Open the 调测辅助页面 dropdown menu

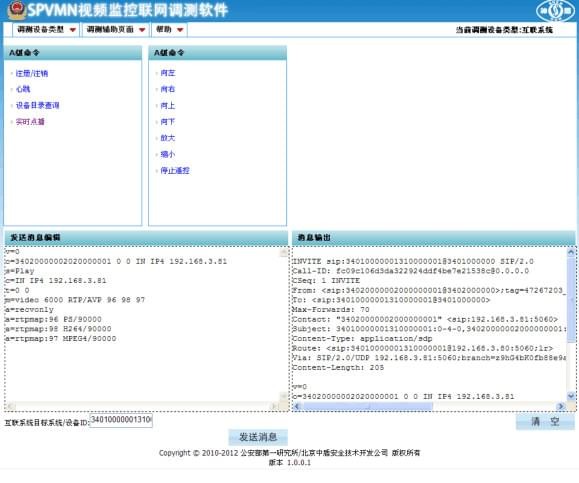coord(115,30)
